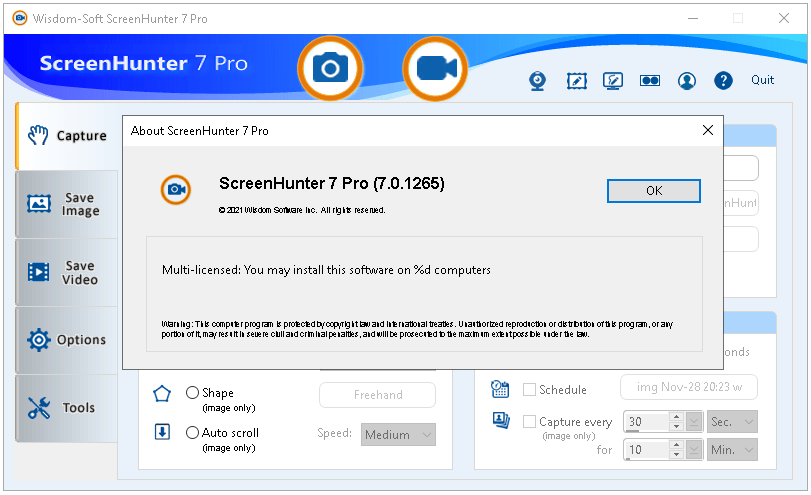Start video recording with camcorder button
Screen dimensions: 811x495
(x=435, y=68)
